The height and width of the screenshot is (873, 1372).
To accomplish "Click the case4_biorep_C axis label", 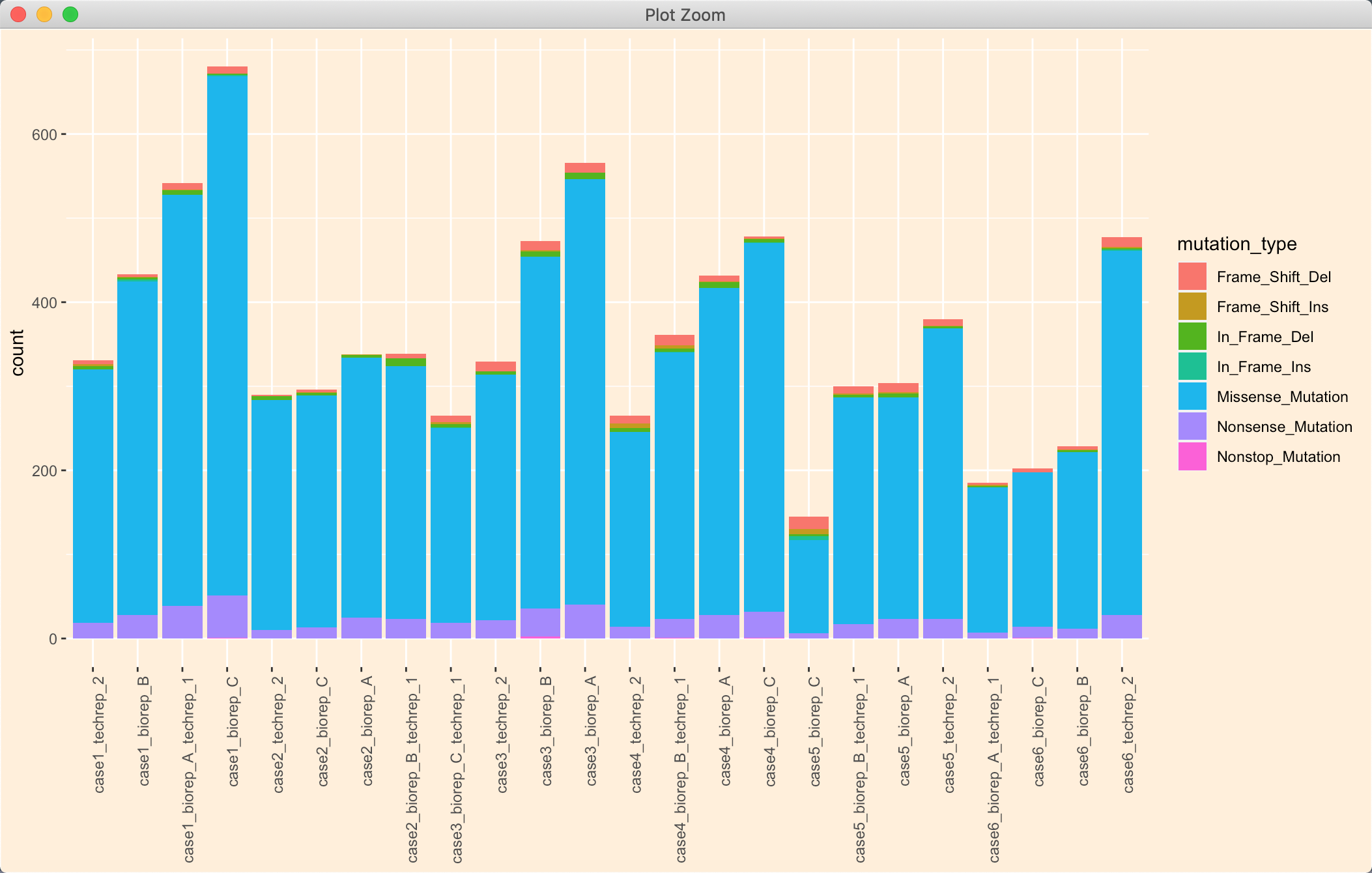I will click(x=770, y=732).
